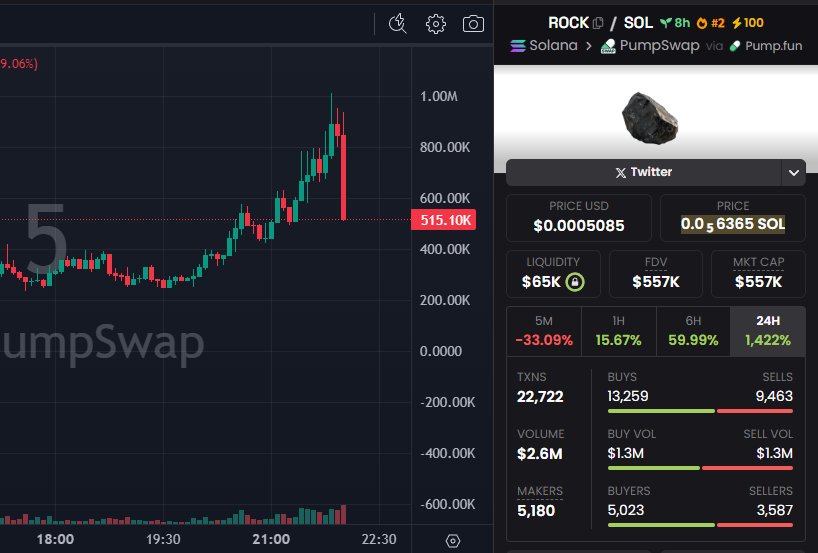Open the Solana chain link
Viewport: 818px width, 553px height.
coord(546,46)
